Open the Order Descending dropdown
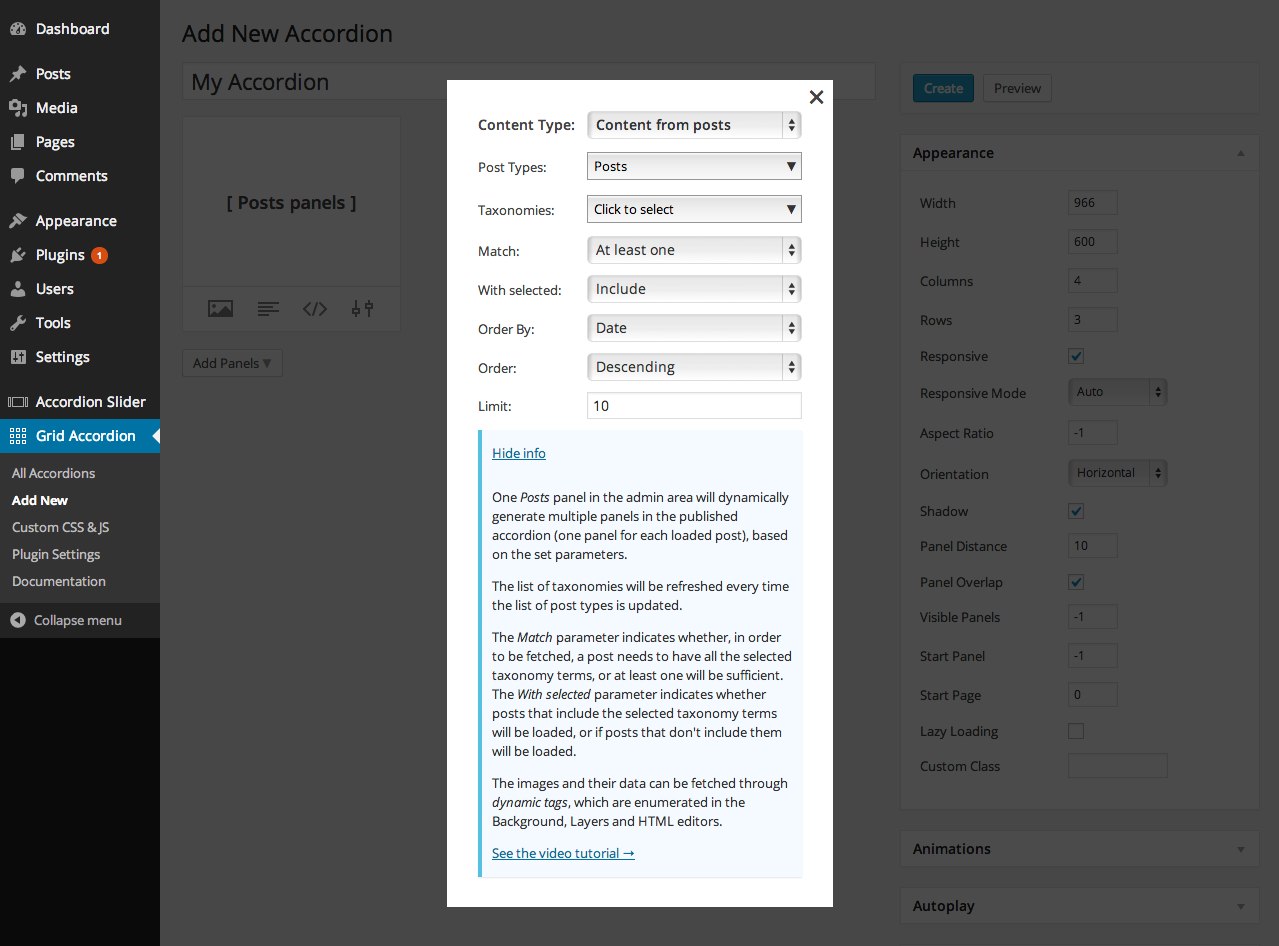1279x946 pixels. pos(694,367)
